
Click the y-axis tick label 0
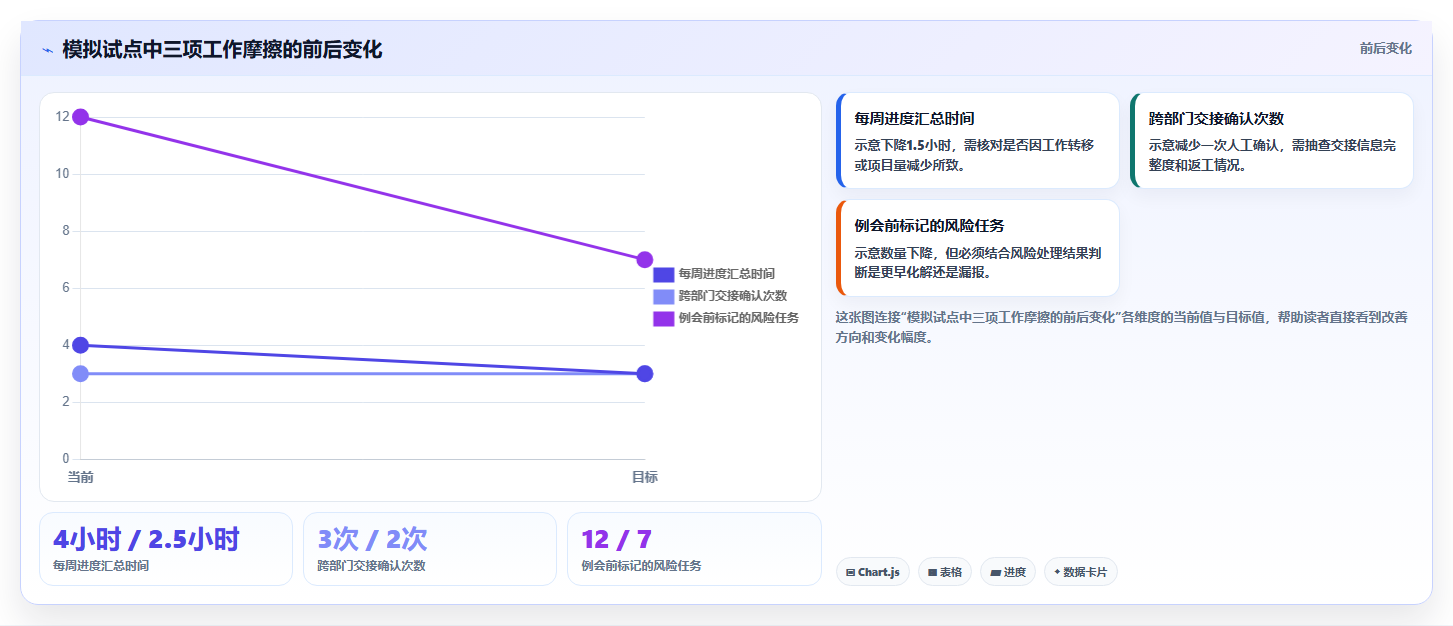(66, 459)
